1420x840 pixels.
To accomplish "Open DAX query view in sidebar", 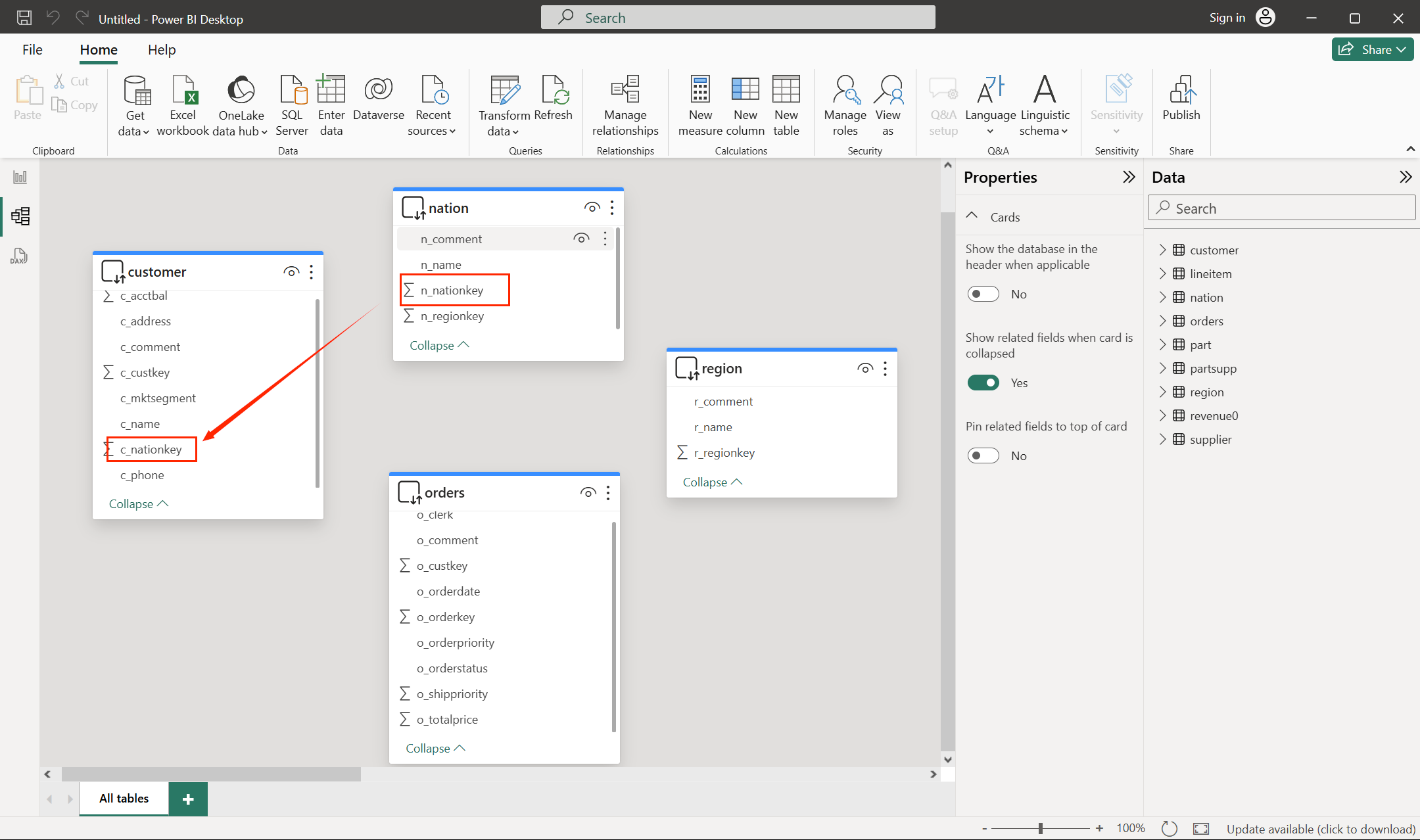I will point(20,256).
